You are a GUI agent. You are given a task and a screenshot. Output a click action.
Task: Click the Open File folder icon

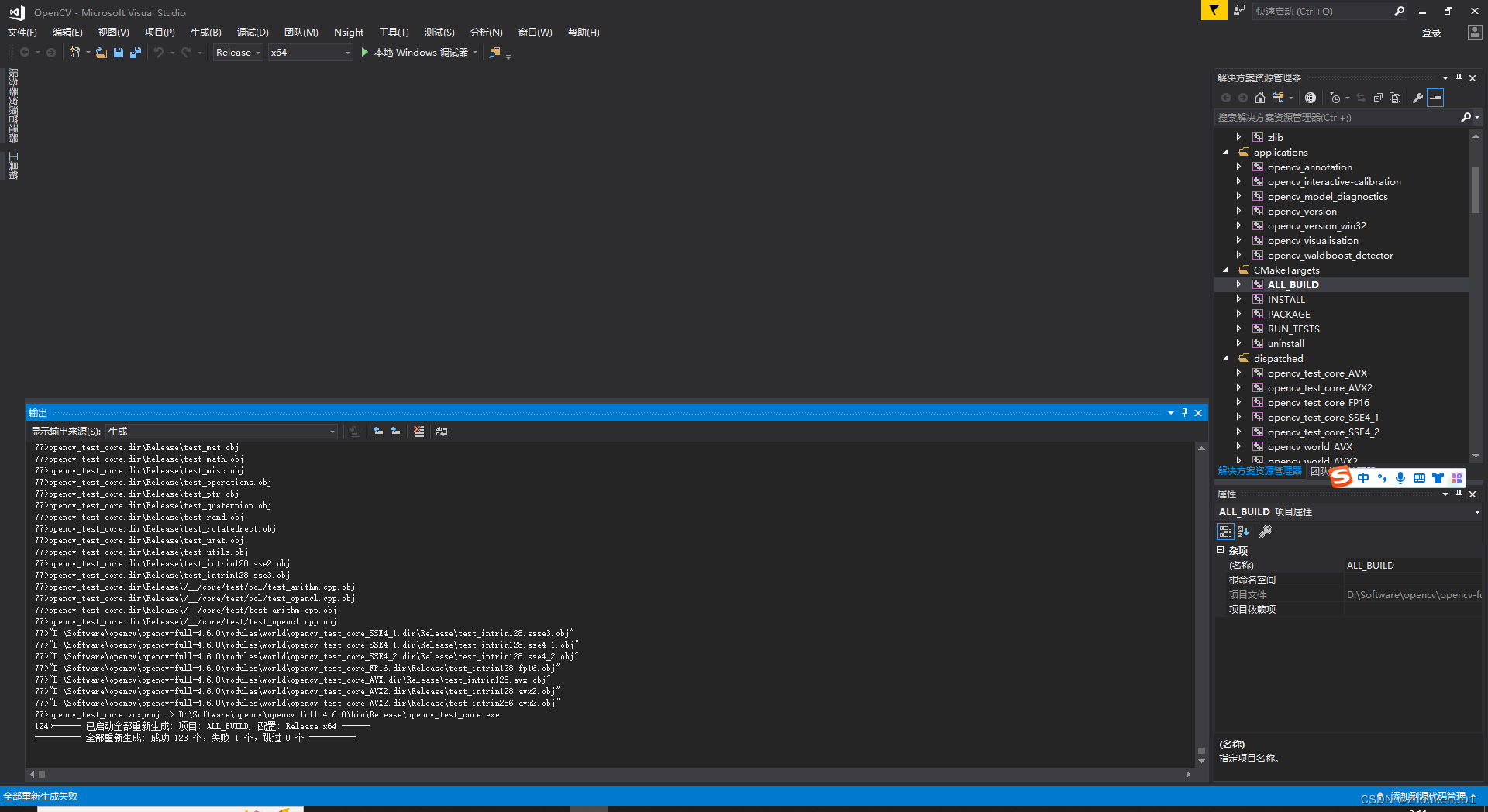point(102,52)
